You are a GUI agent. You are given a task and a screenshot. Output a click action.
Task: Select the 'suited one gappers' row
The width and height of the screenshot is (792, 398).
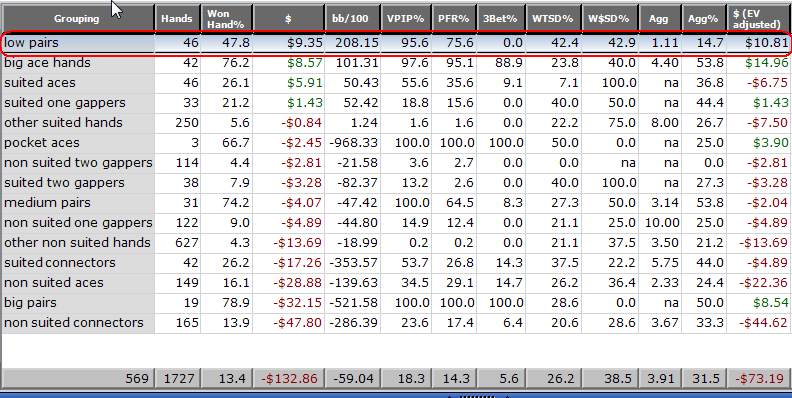(396, 103)
